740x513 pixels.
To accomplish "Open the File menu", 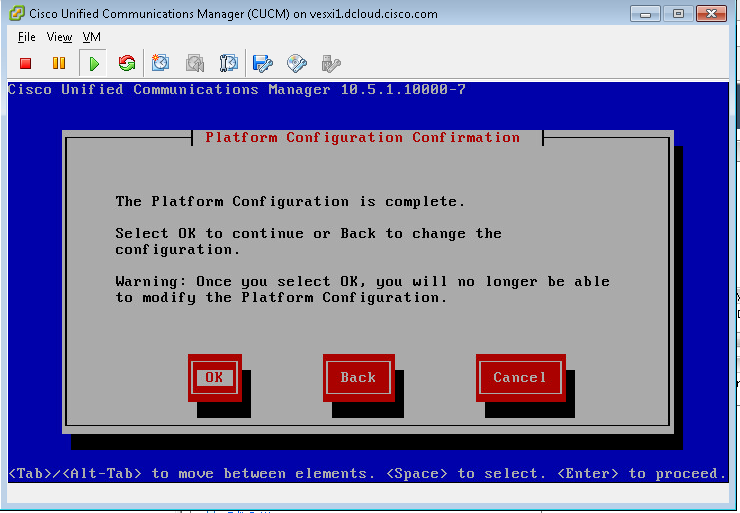I will tap(26, 37).
